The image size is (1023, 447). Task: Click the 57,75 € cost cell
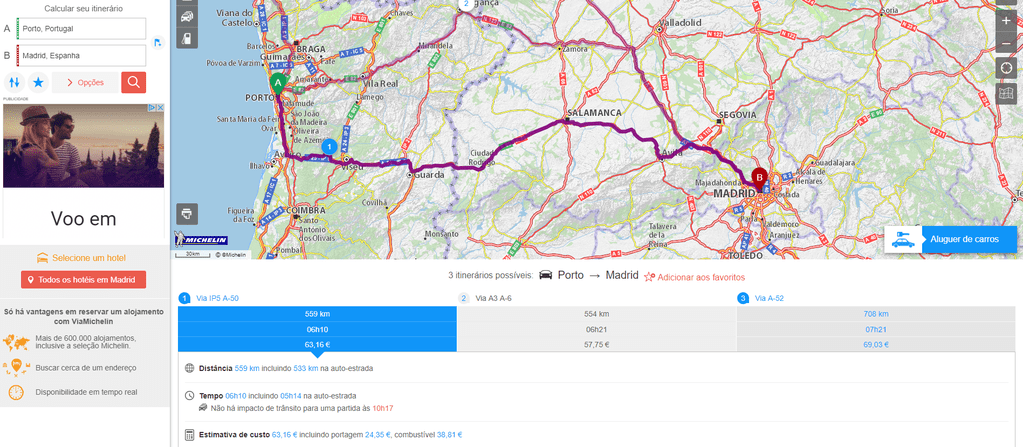click(596, 345)
